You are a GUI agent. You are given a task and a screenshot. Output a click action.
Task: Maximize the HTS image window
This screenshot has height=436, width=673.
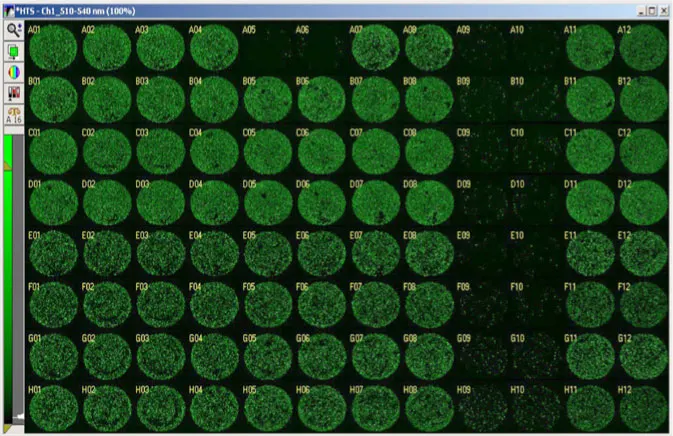coord(651,10)
